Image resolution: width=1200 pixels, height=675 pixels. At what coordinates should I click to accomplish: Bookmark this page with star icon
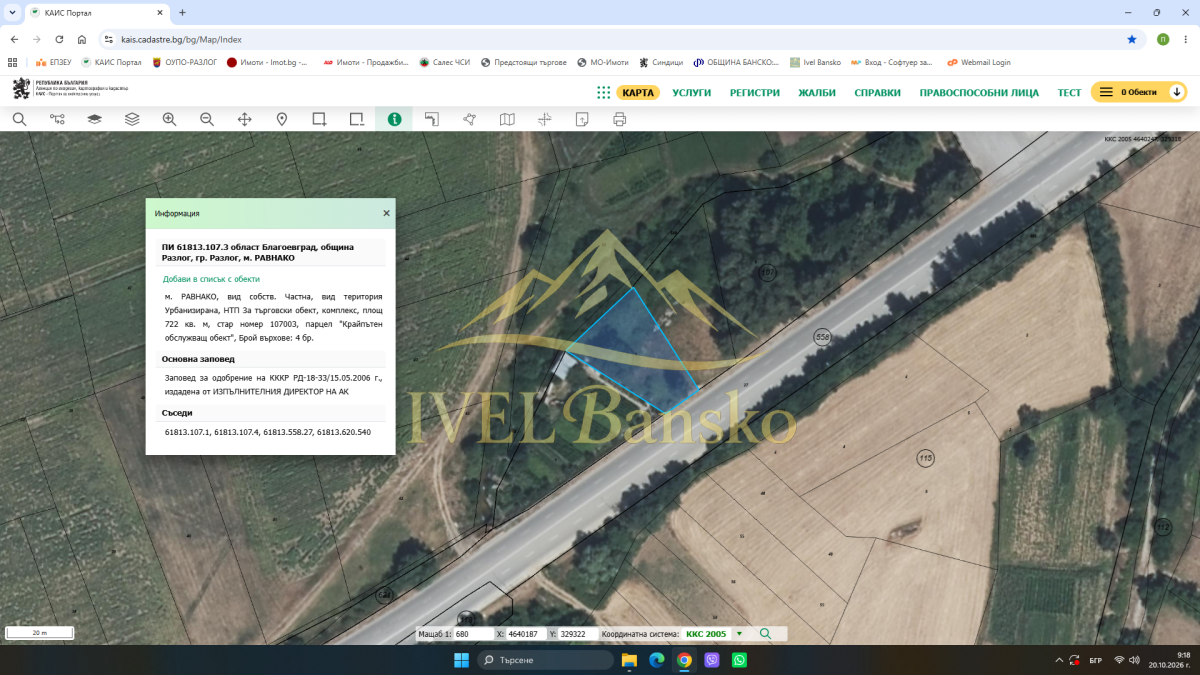1132,39
